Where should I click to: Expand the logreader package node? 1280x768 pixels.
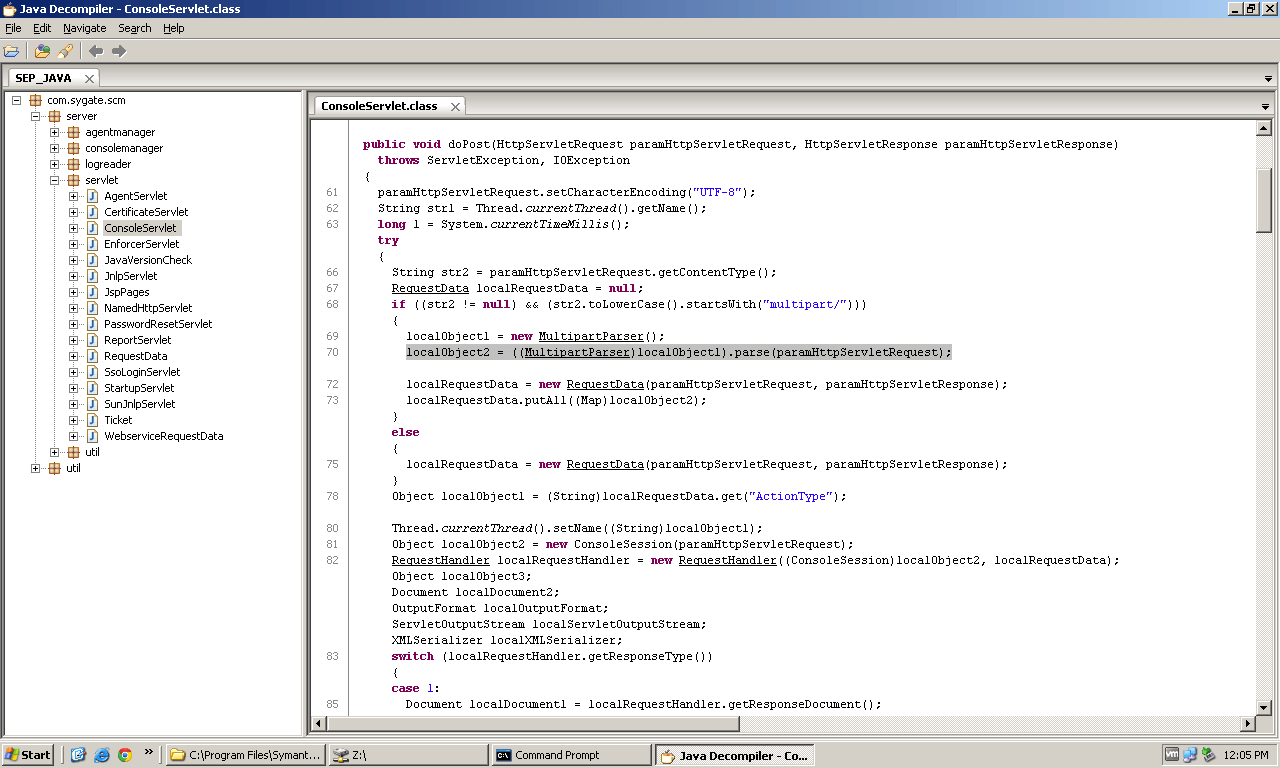(x=55, y=164)
